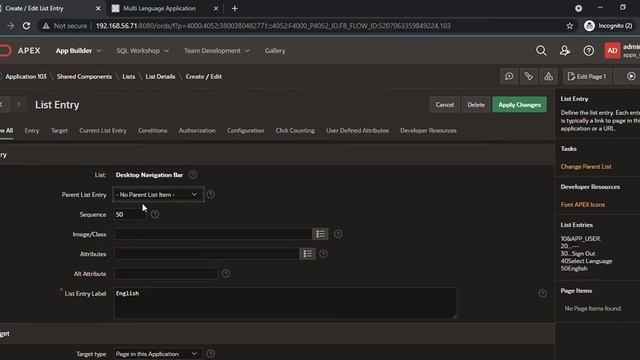Image resolution: width=640 pixels, height=360 pixels.
Task: Open the Target type dropdown
Action: tap(158, 354)
